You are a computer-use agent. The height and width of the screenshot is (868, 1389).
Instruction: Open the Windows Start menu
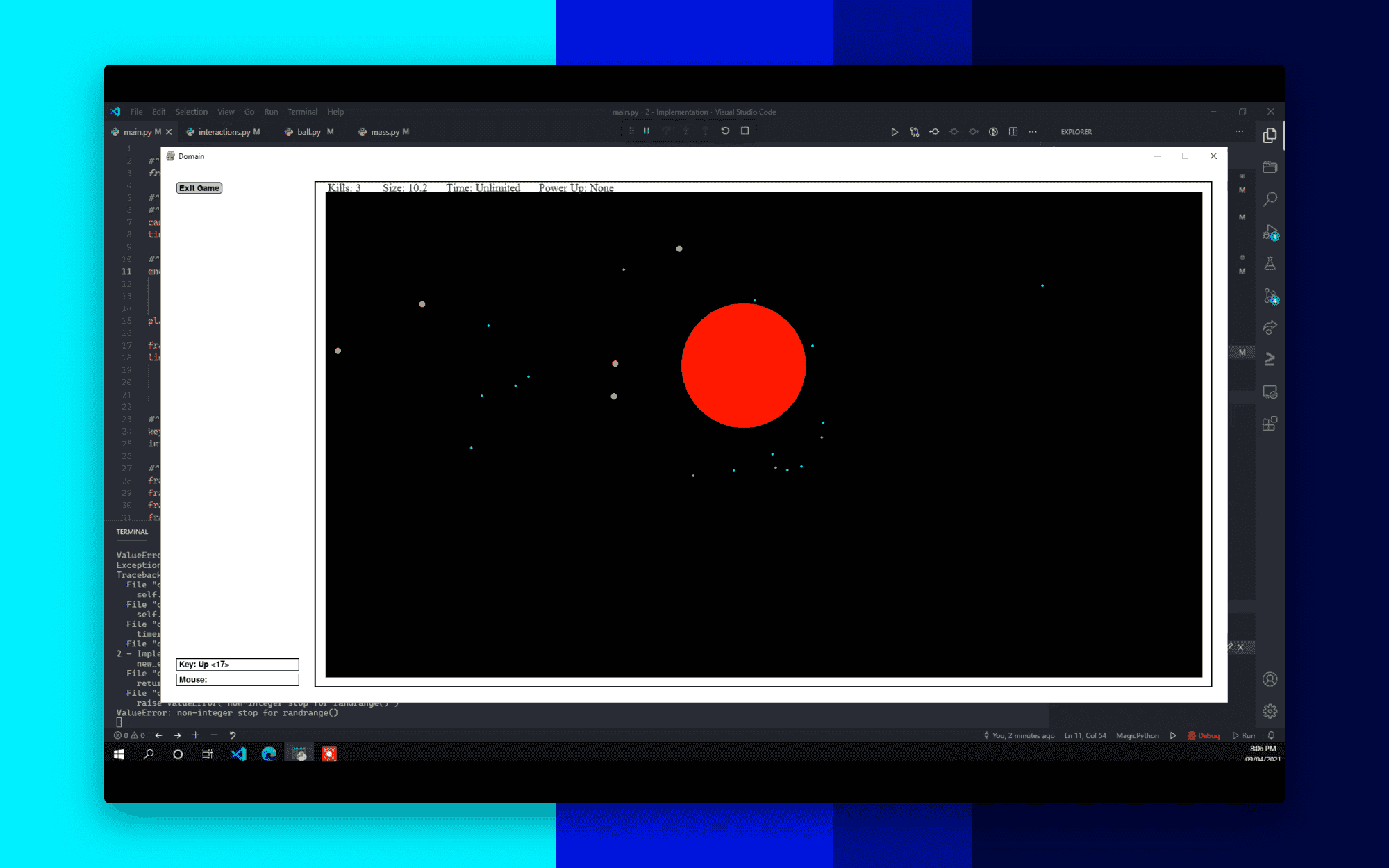(x=119, y=754)
